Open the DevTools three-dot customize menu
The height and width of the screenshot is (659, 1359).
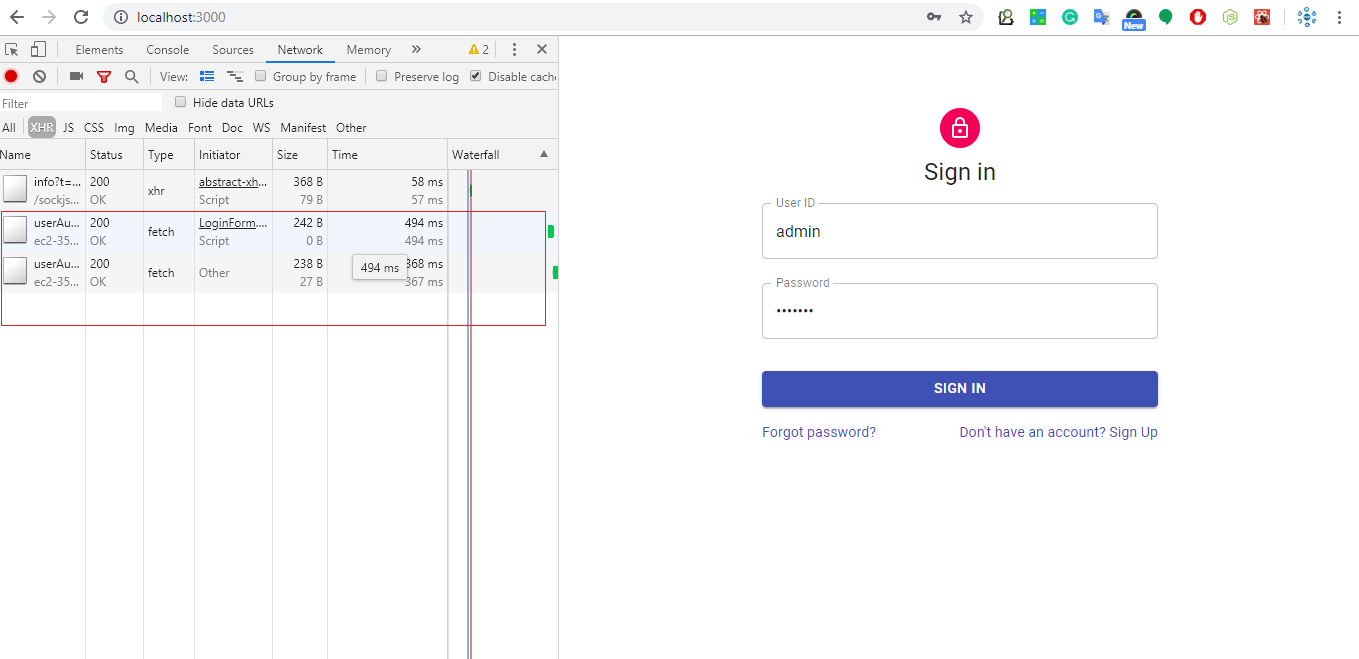[514, 49]
